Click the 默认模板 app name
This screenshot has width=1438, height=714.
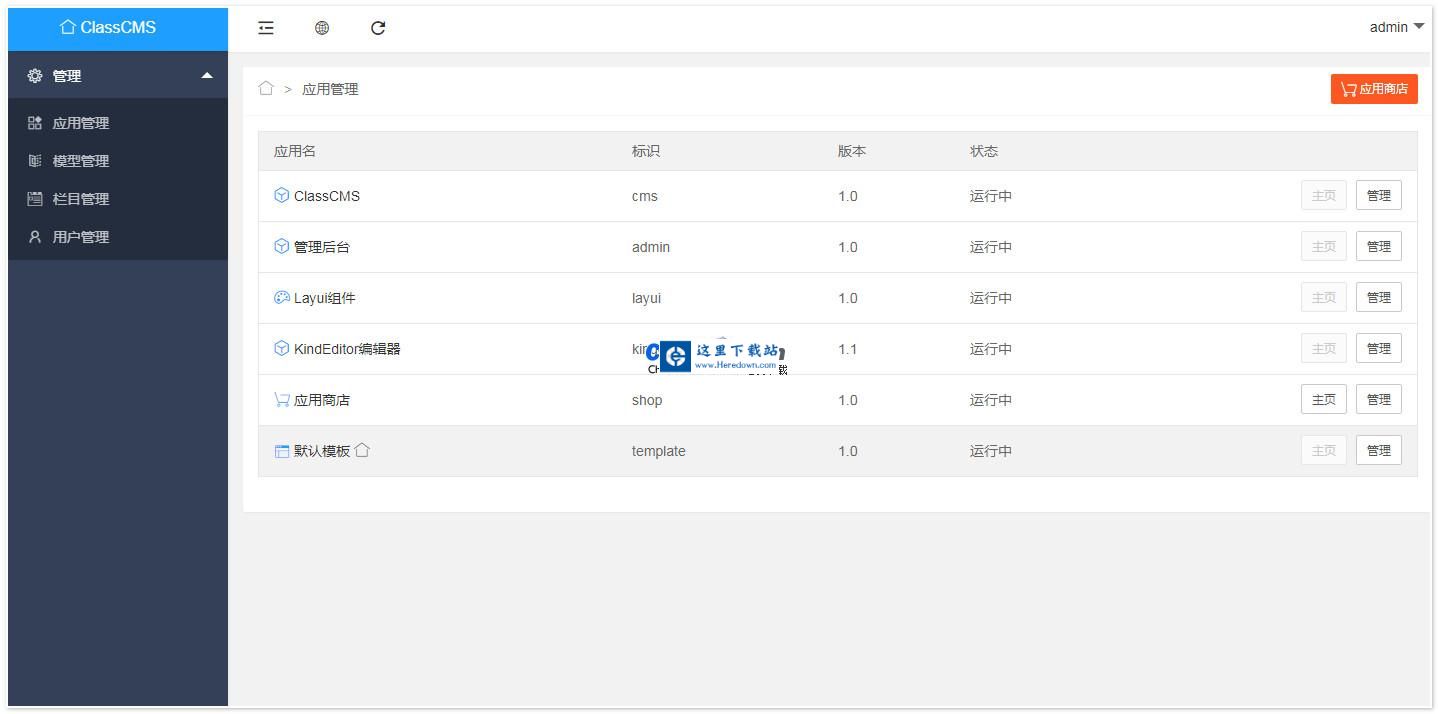pos(322,451)
